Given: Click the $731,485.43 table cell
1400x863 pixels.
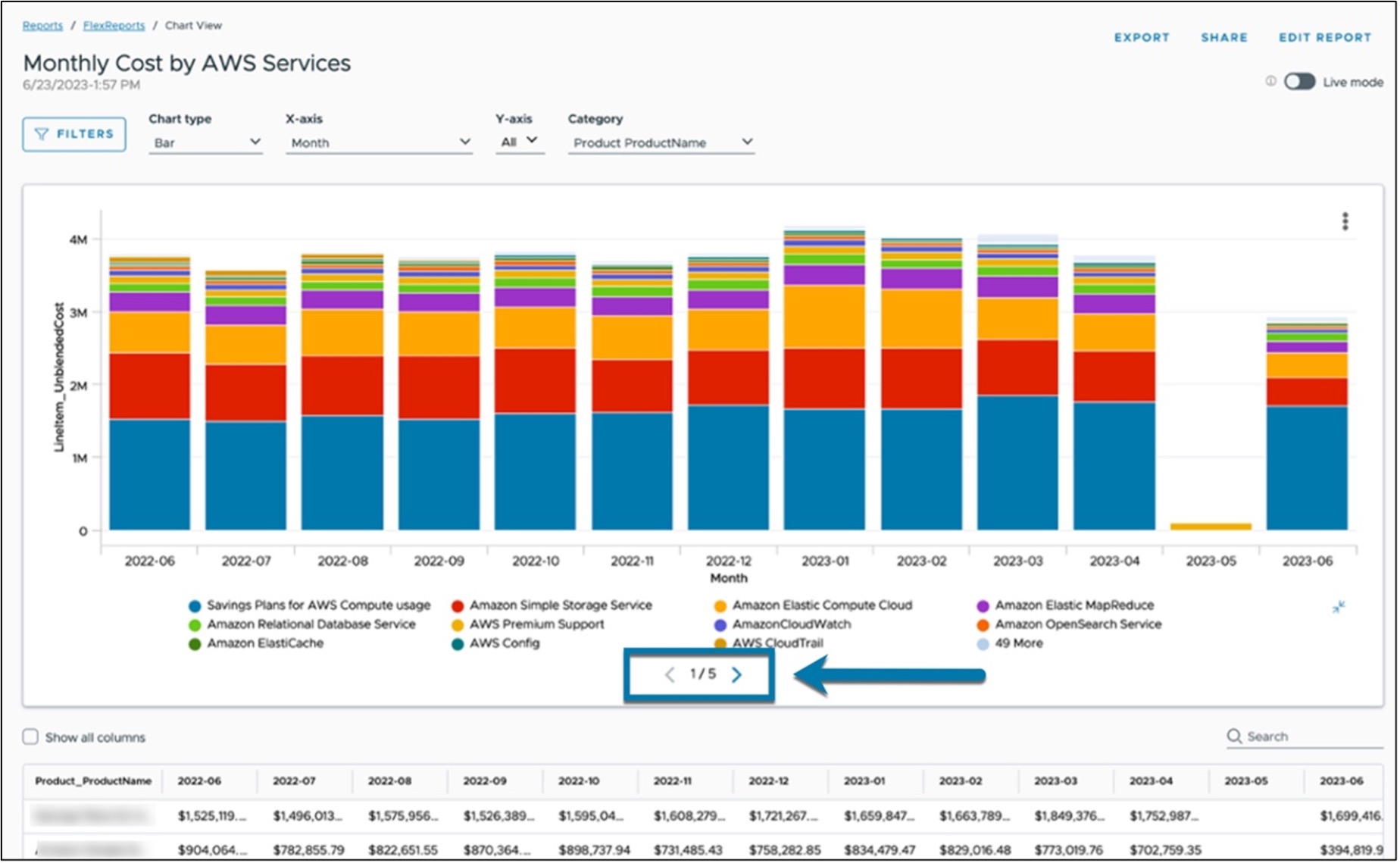Looking at the screenshot, I should 689,850.
